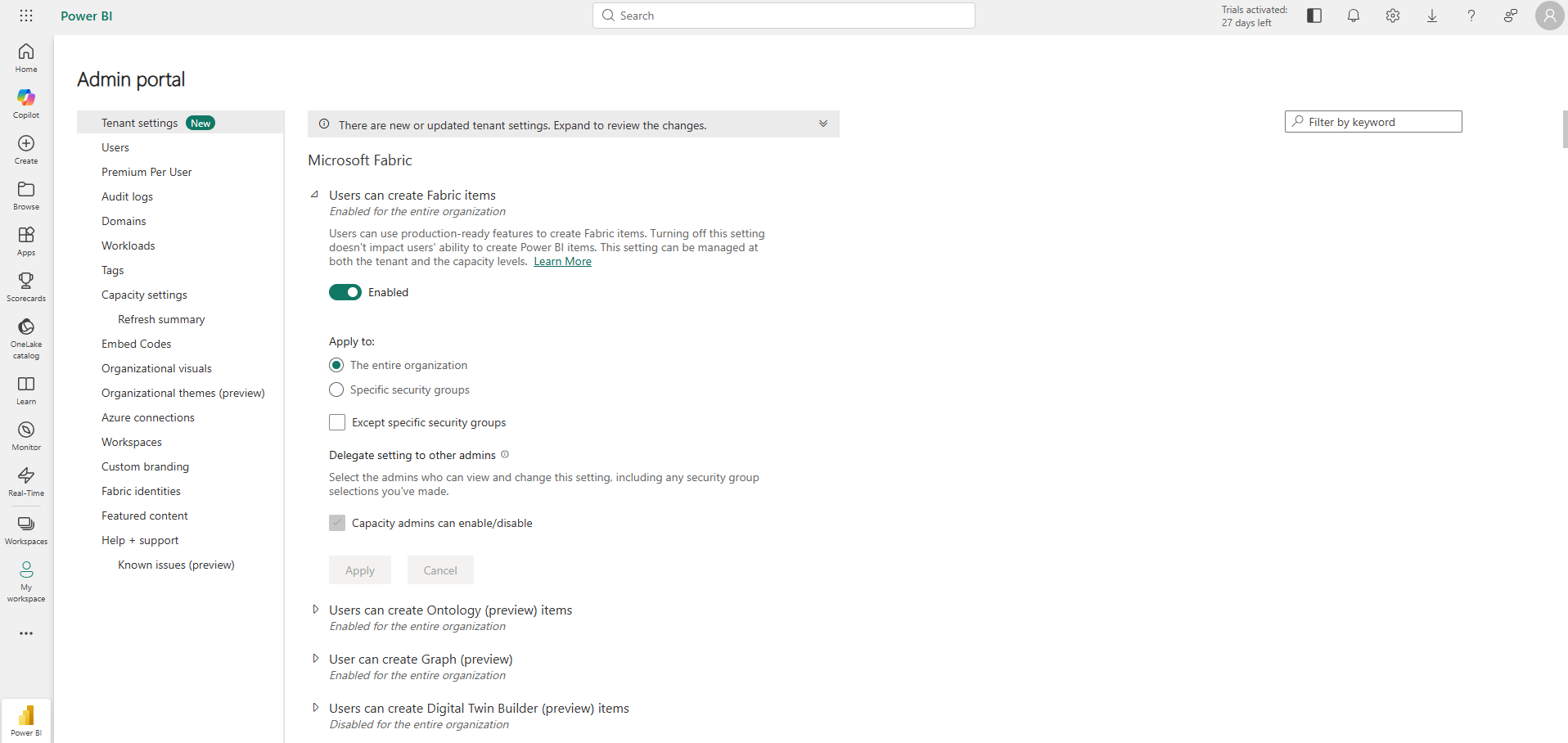Expand User can create Graph (preview)
The image size is (1568, 743).
[315, 659]
